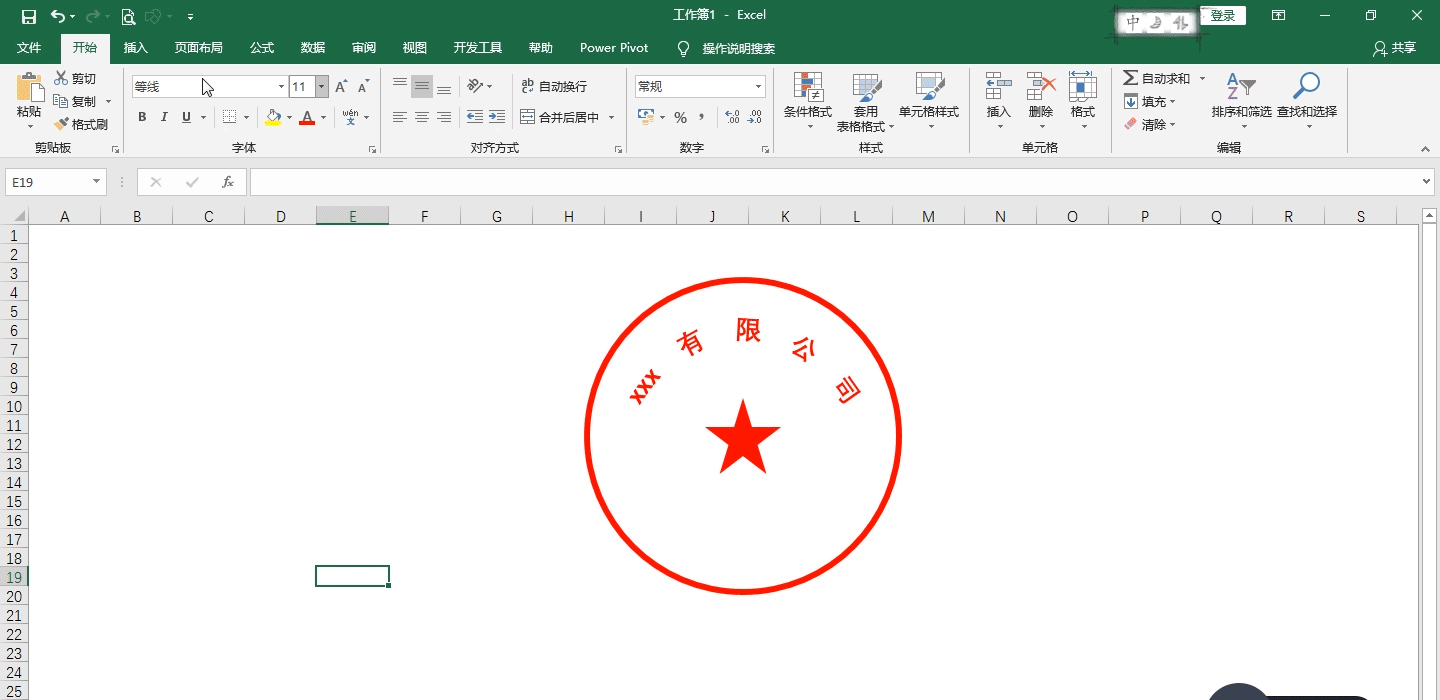Open the Name Box dropdown arrow
The height and width of the screenshot is (700, 1440).
coord(97,182)
